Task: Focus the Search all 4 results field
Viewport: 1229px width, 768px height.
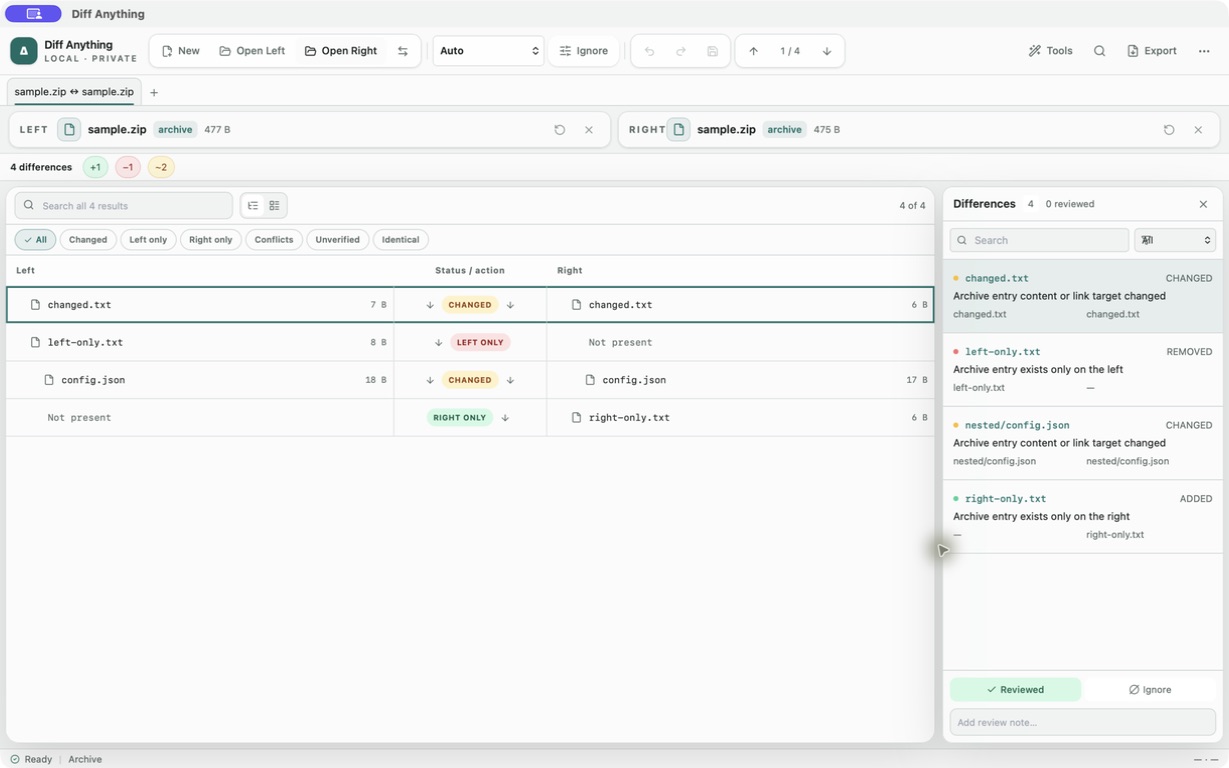Action: pos(124,206)
